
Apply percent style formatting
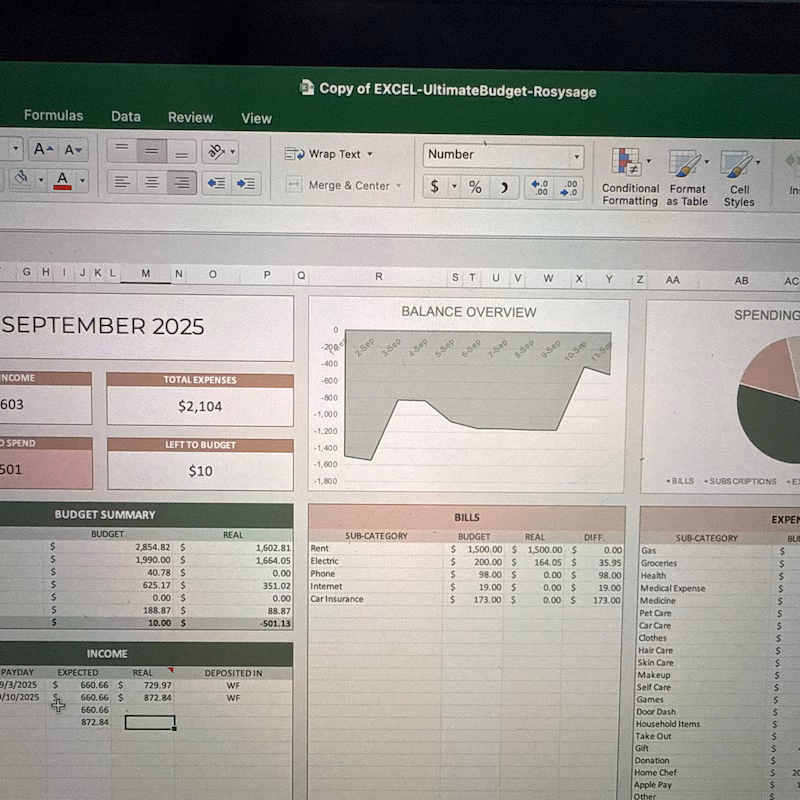coord(475,187)
